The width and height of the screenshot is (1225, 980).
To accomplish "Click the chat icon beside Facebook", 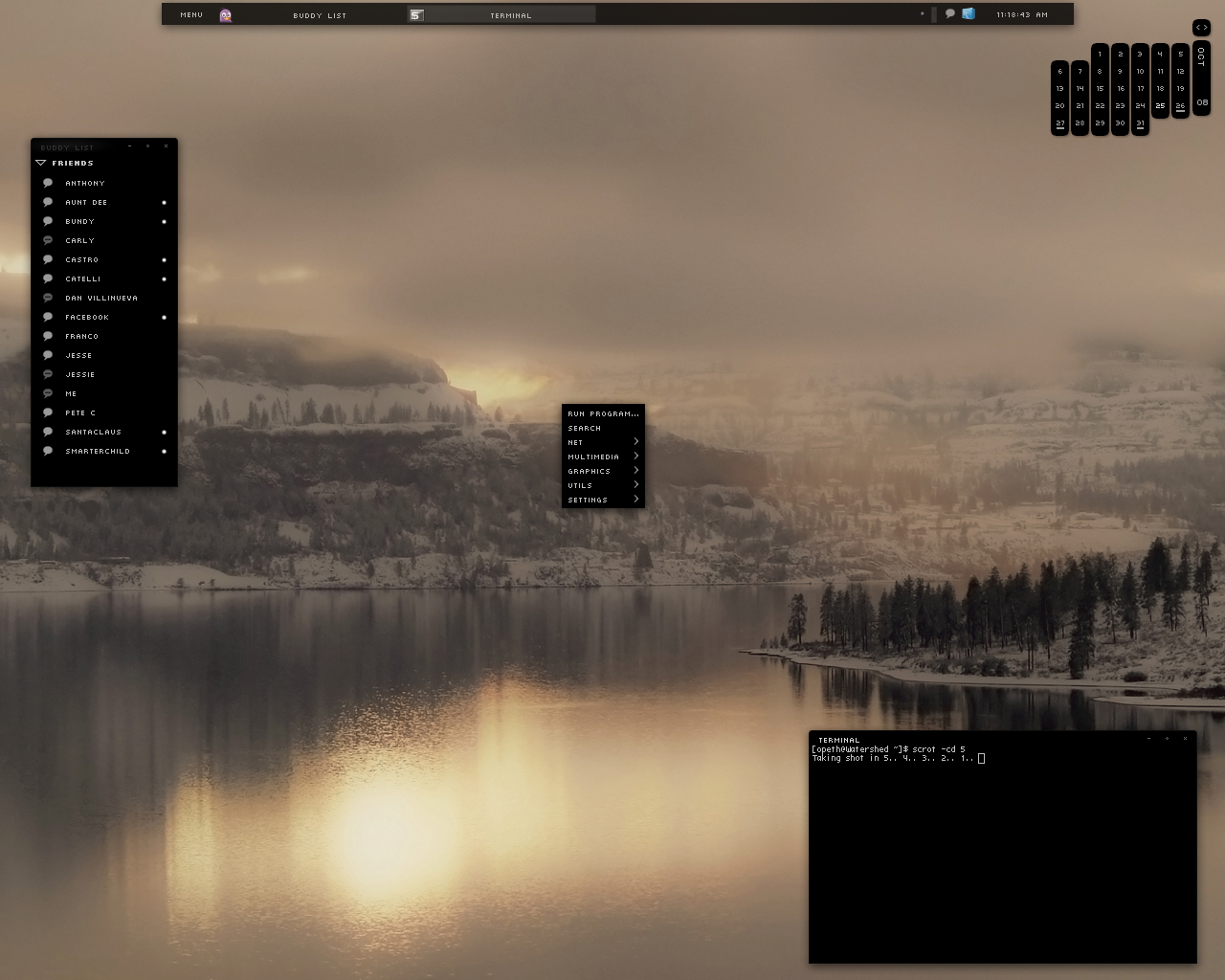I will (x=48, y=317).
